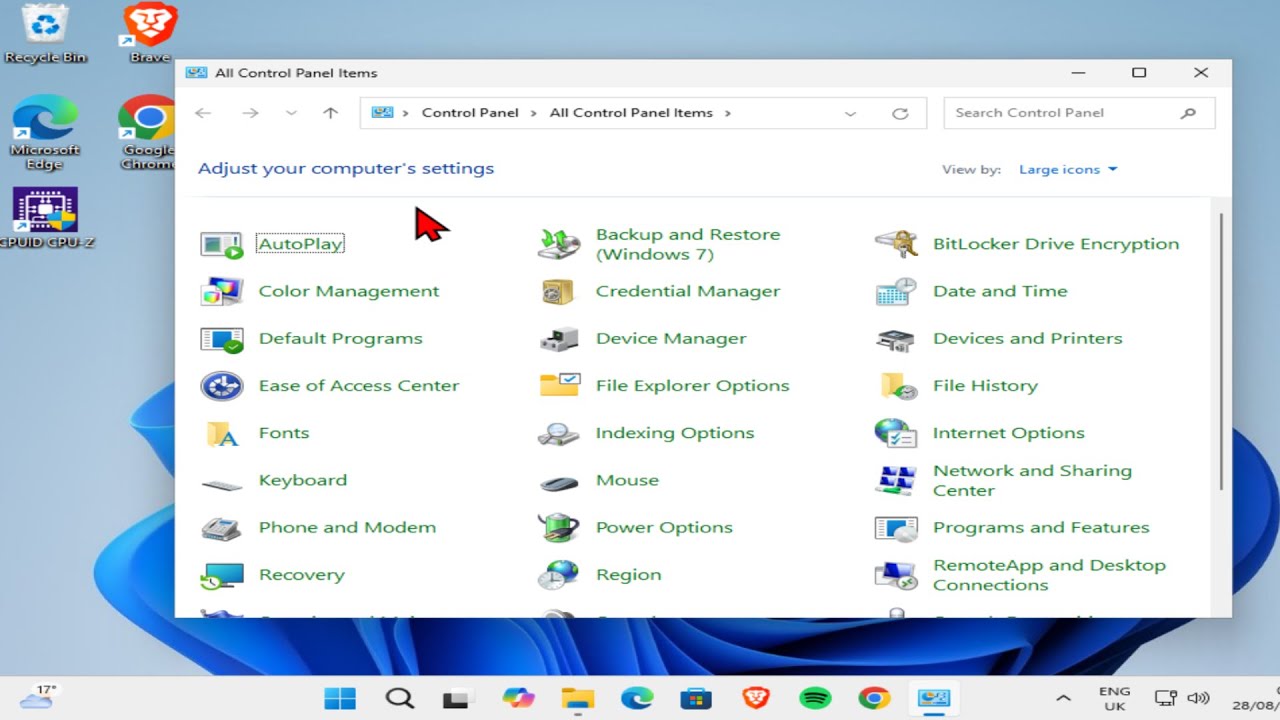
Task: Open the recent locations dropdown arrow
Action: pos(291,113)
